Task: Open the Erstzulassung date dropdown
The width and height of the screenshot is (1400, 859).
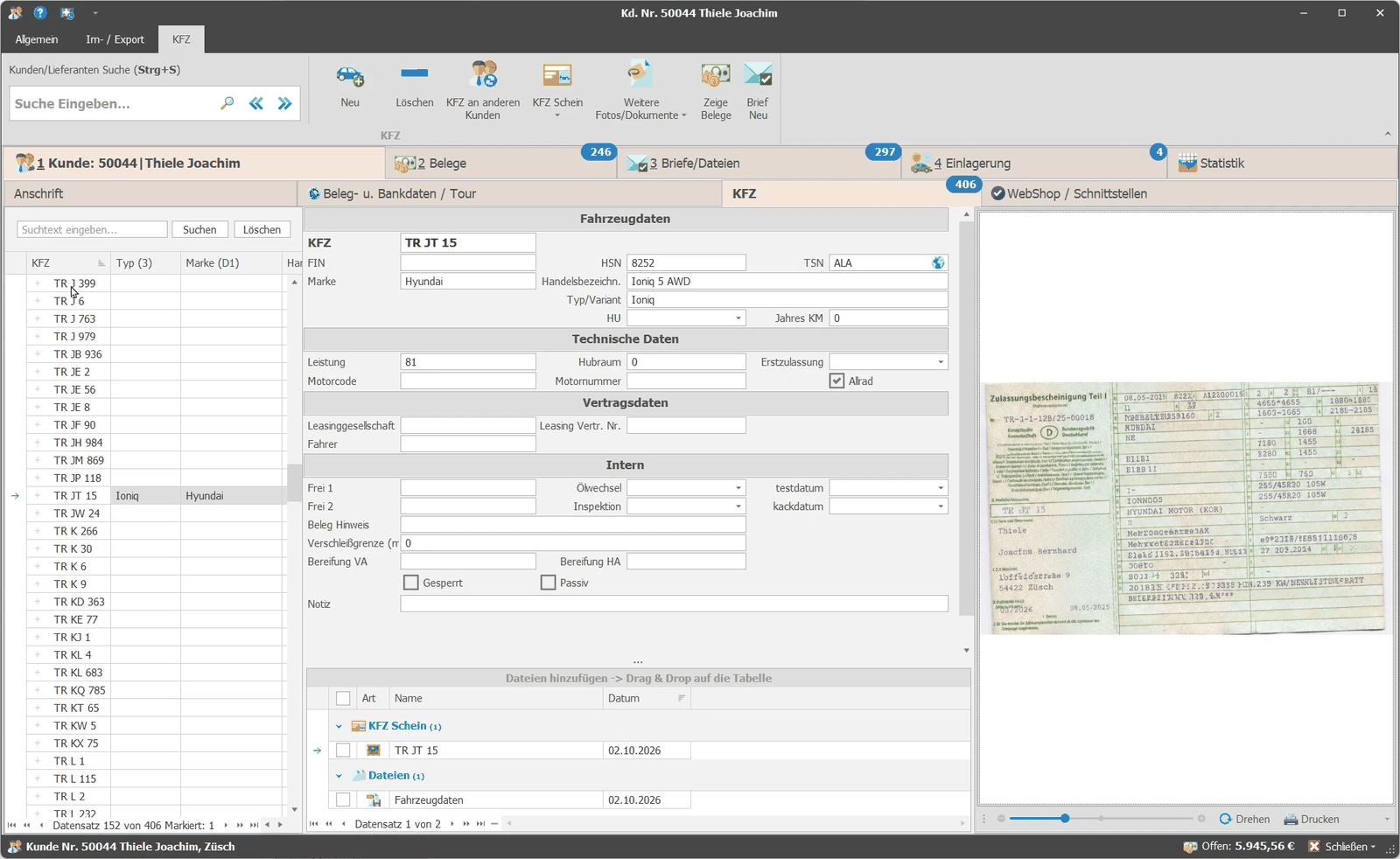Action: (941, 362)
